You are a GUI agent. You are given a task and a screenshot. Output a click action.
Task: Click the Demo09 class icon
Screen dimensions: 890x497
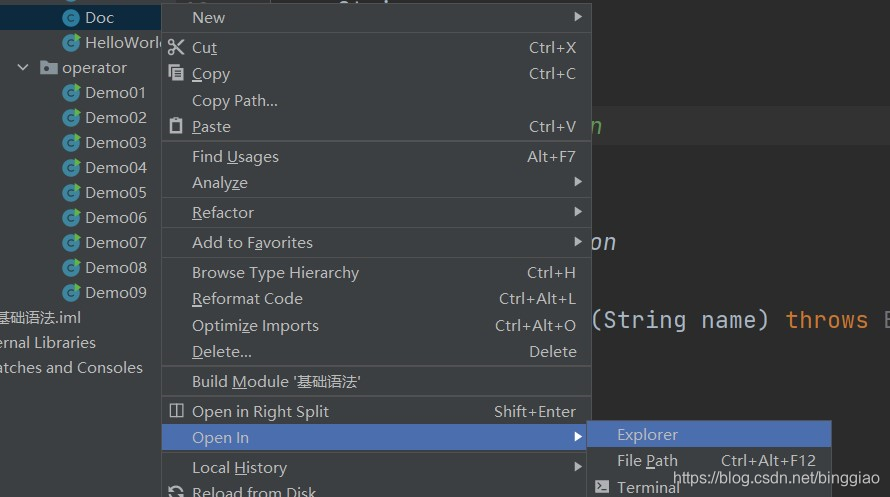pos(71,293)
